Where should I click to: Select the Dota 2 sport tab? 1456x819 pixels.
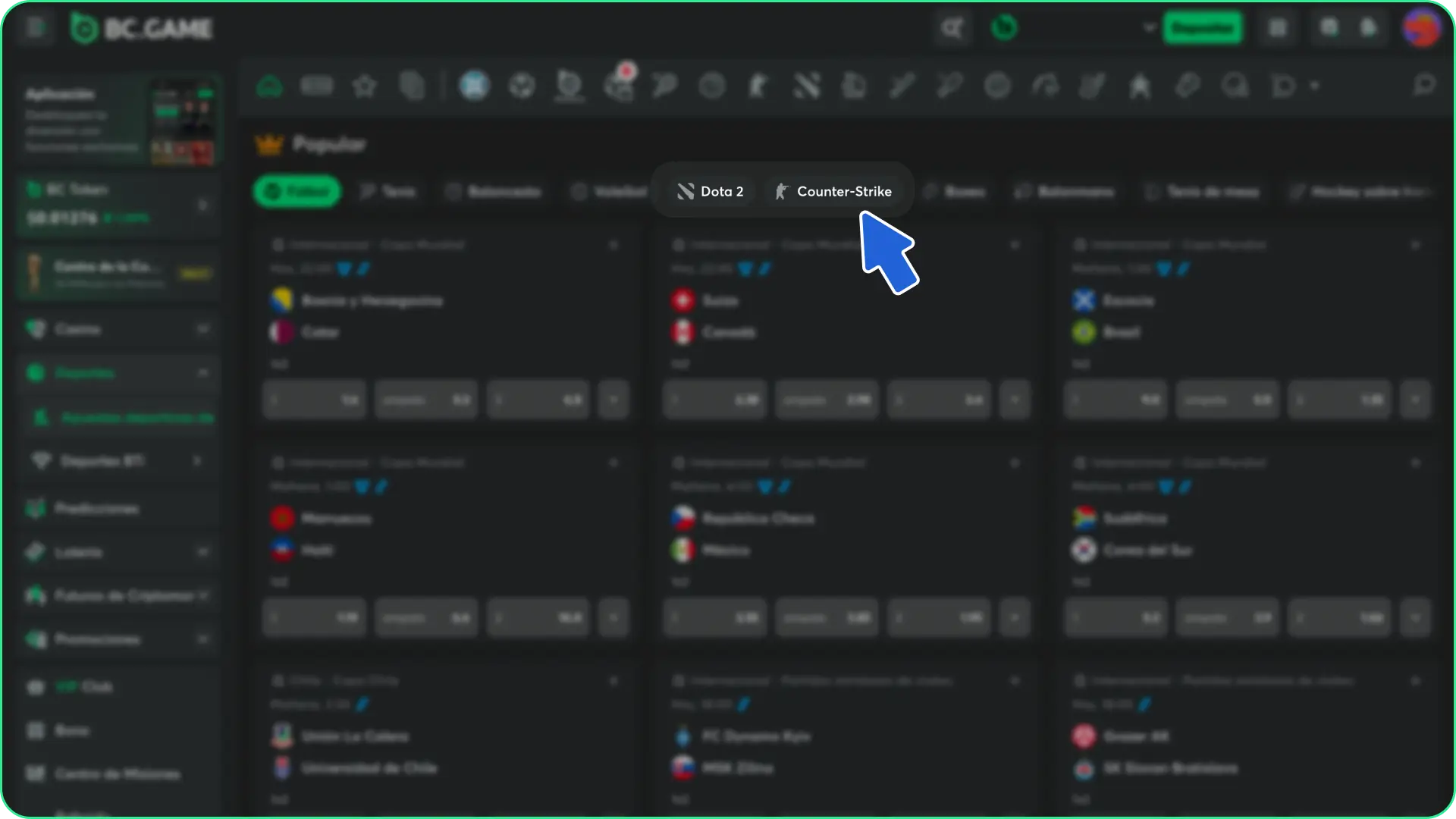(x=711, y=191)
